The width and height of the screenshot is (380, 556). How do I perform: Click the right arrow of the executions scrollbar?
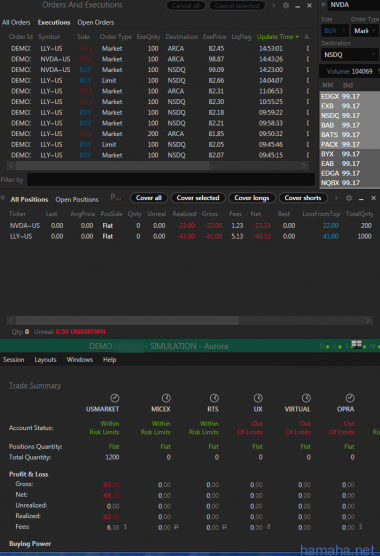[304, 166]
